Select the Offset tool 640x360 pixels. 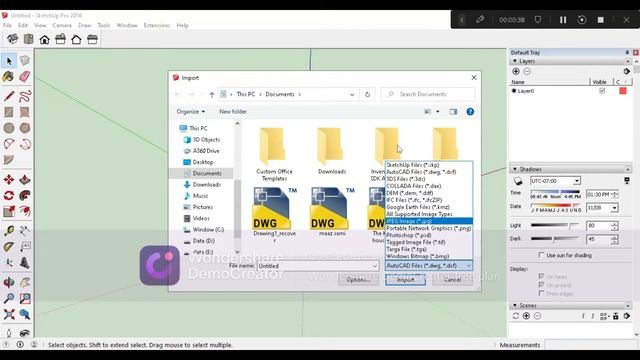pyautogui.click(x=24, y=211)
